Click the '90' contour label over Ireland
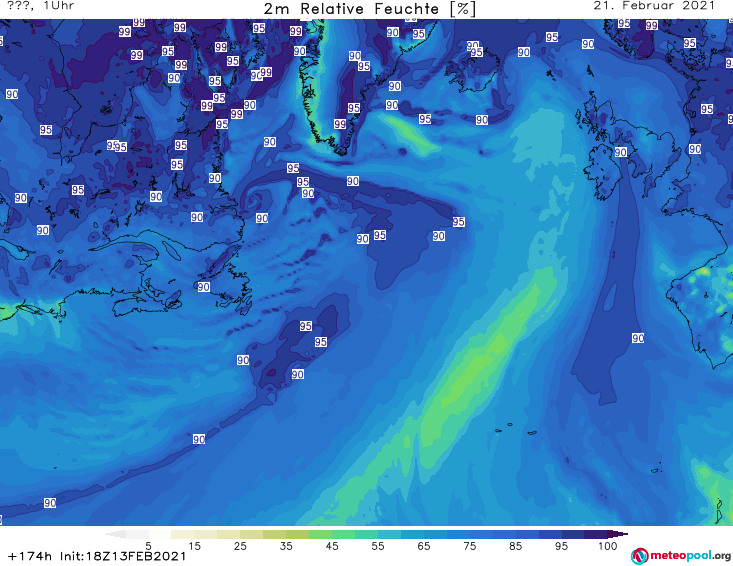Screen dimensions: 733x566 620,152
